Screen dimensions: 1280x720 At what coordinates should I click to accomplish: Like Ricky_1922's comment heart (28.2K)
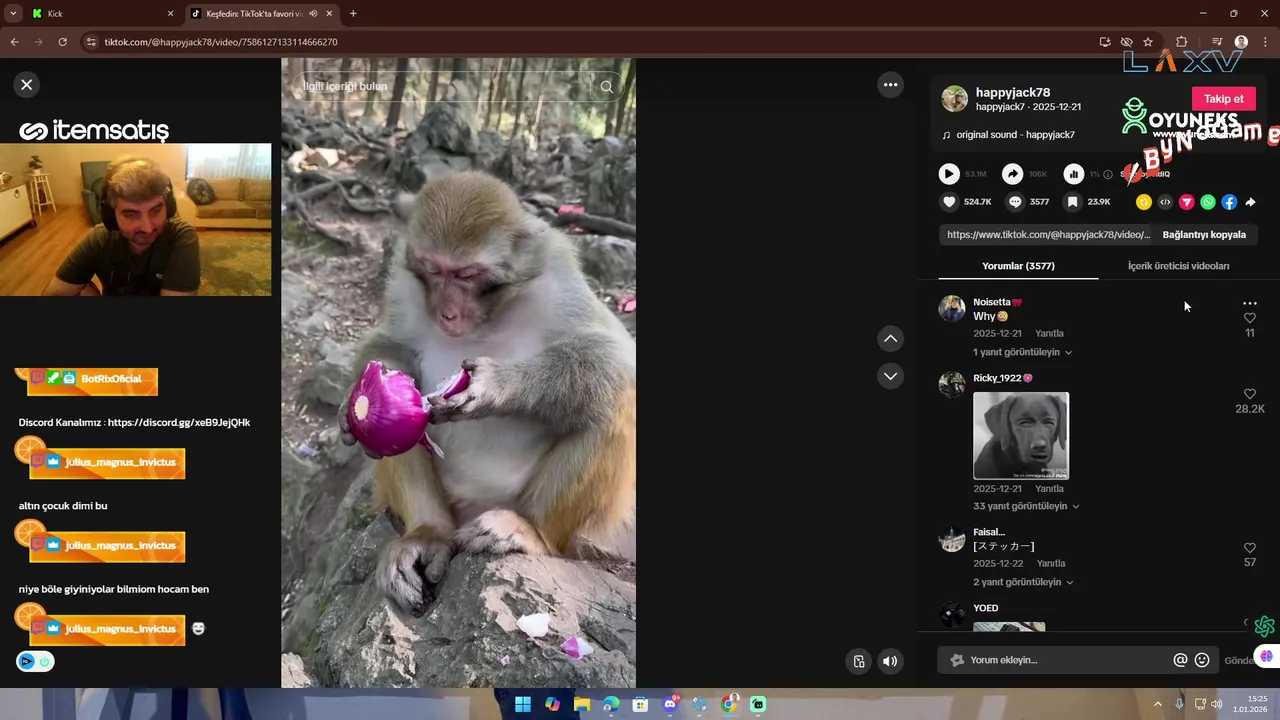point(1250,394)
